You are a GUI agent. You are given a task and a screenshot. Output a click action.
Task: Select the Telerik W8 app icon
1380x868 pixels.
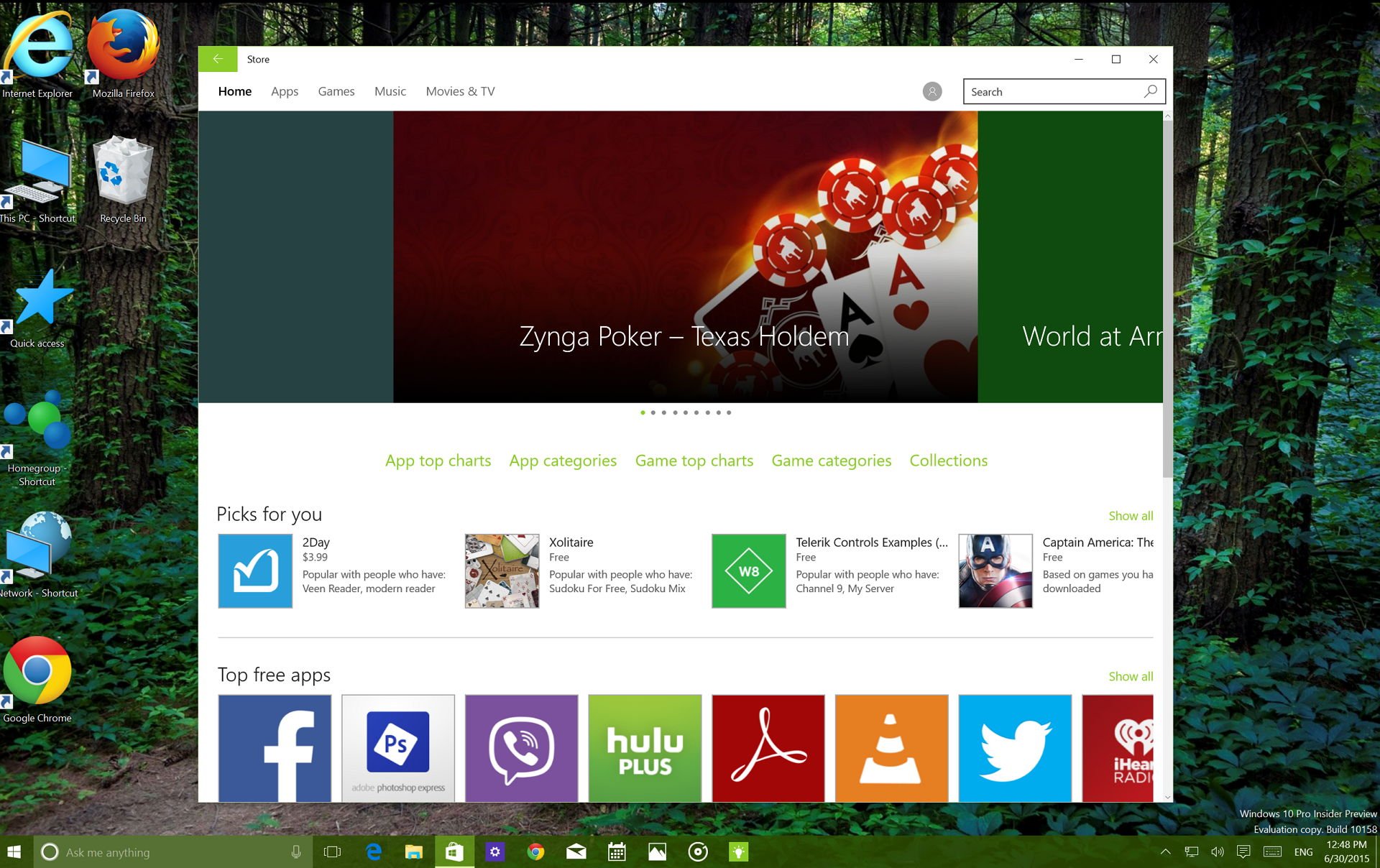pos(749,571)
